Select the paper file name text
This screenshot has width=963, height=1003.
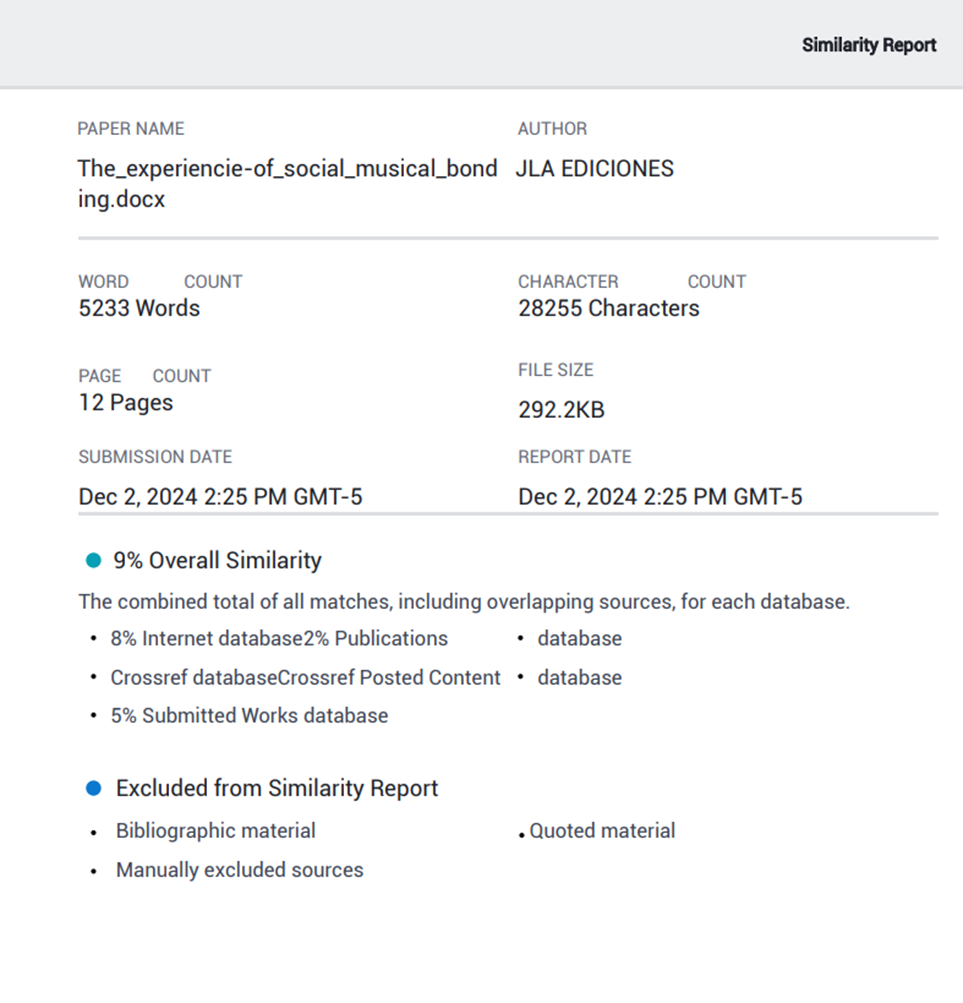click(287, 183)
